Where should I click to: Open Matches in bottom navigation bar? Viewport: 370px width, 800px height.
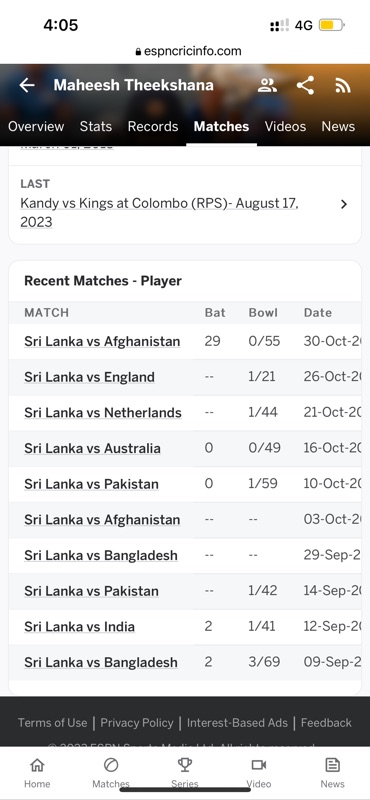coord(111,772)
